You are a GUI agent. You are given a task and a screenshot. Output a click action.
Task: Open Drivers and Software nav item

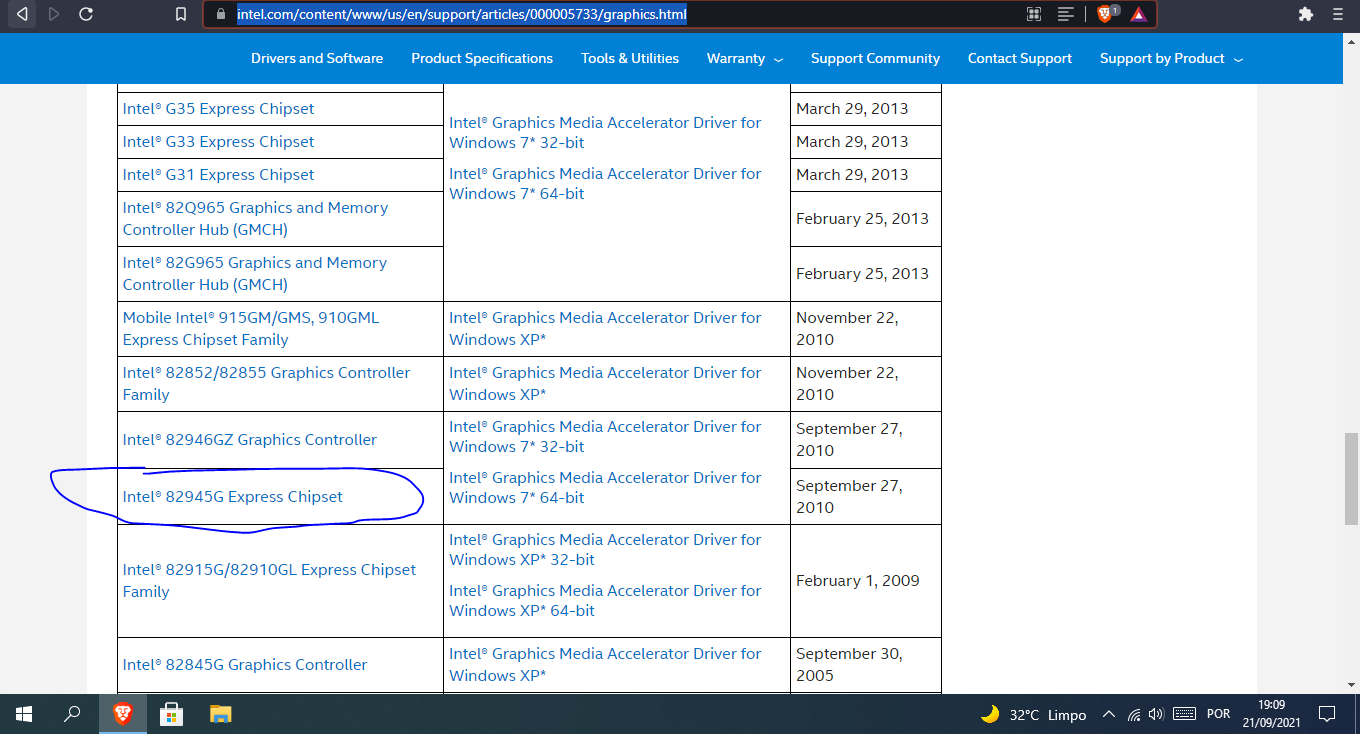pos(317,59)
